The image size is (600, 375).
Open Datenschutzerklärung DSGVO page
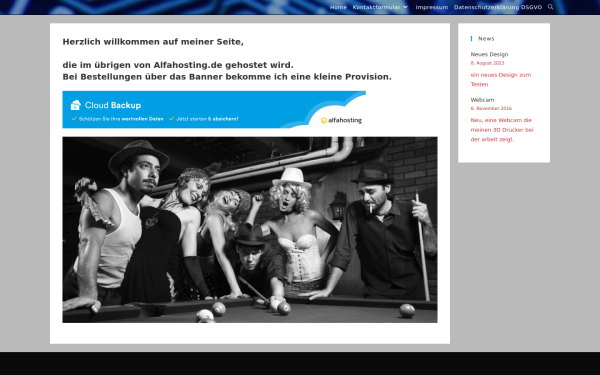[498, 7]
